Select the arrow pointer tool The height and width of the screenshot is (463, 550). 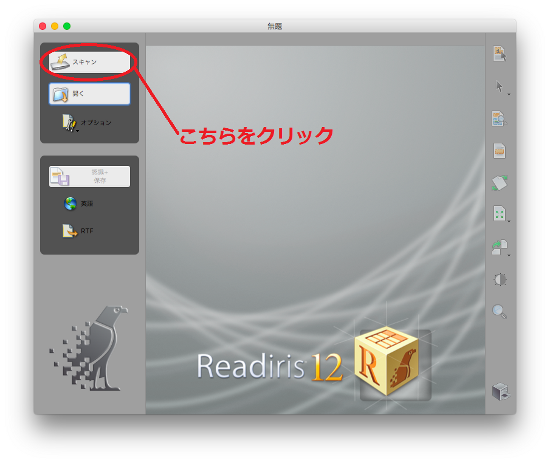[499, 86]
